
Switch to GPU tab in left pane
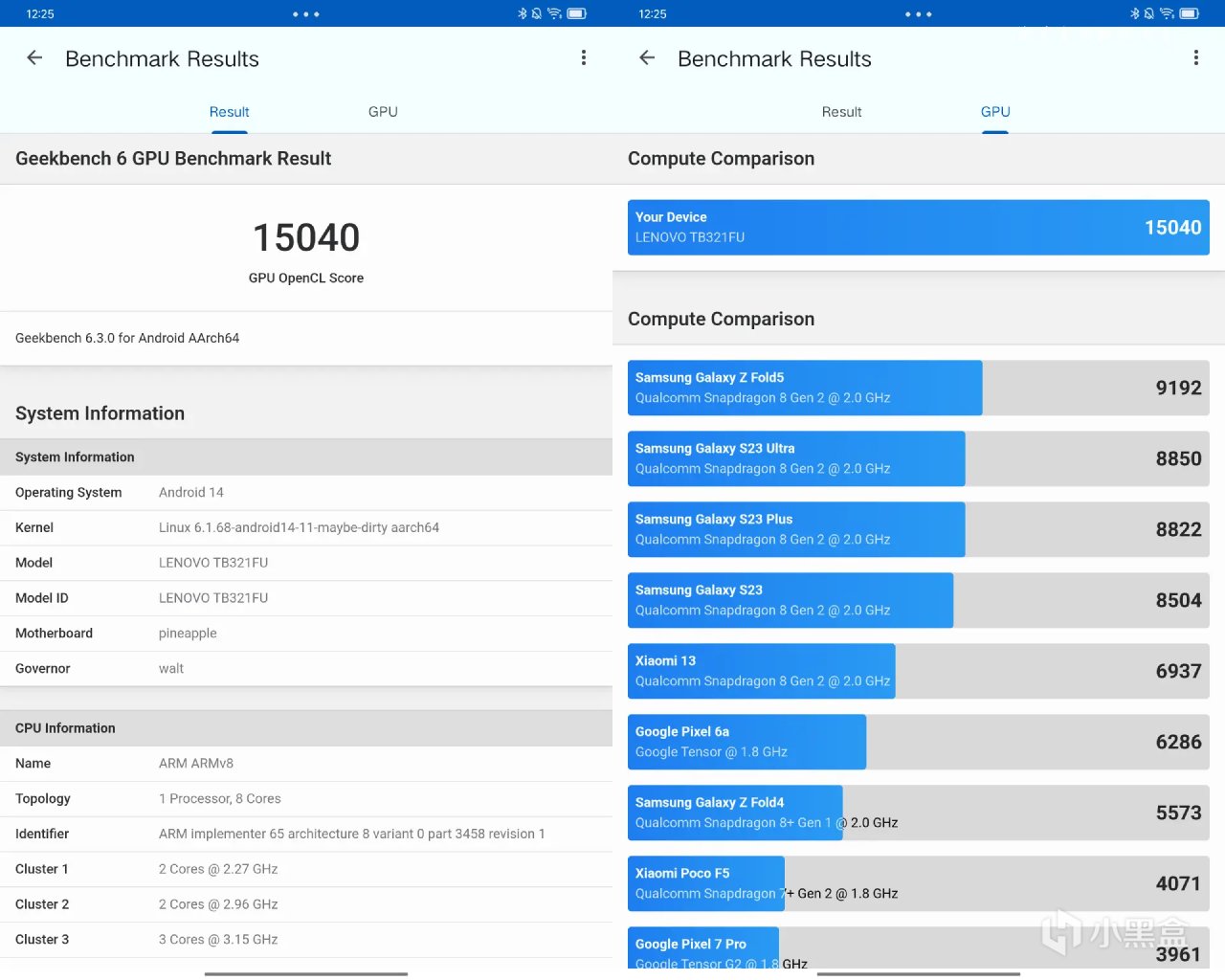(x=383, y=112)
